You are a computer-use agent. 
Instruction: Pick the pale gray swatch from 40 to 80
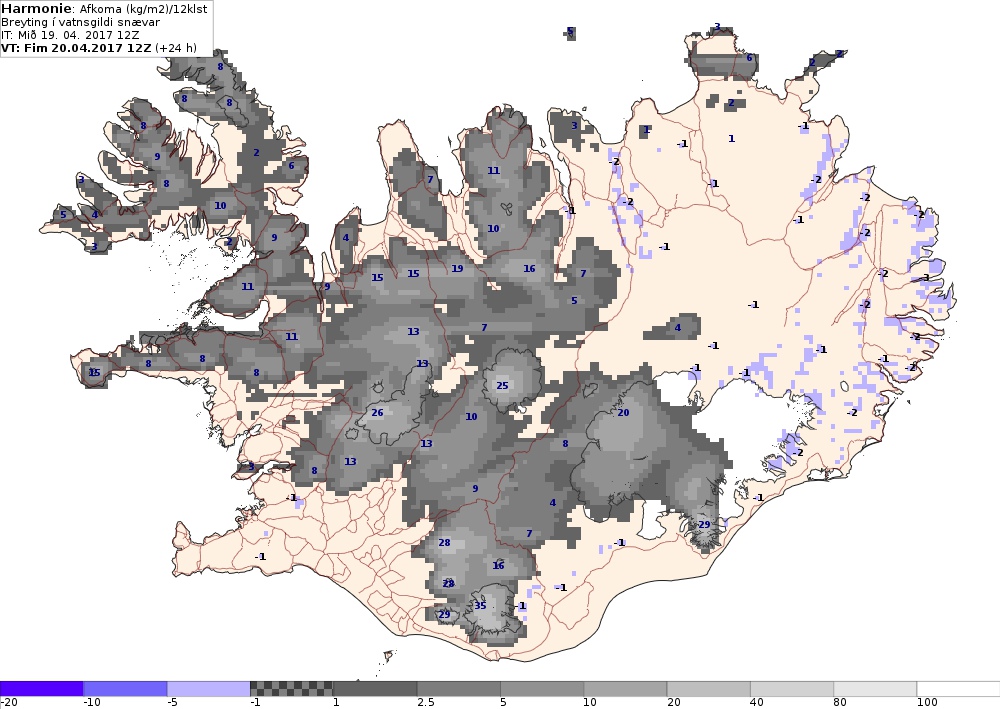[791, 689]
